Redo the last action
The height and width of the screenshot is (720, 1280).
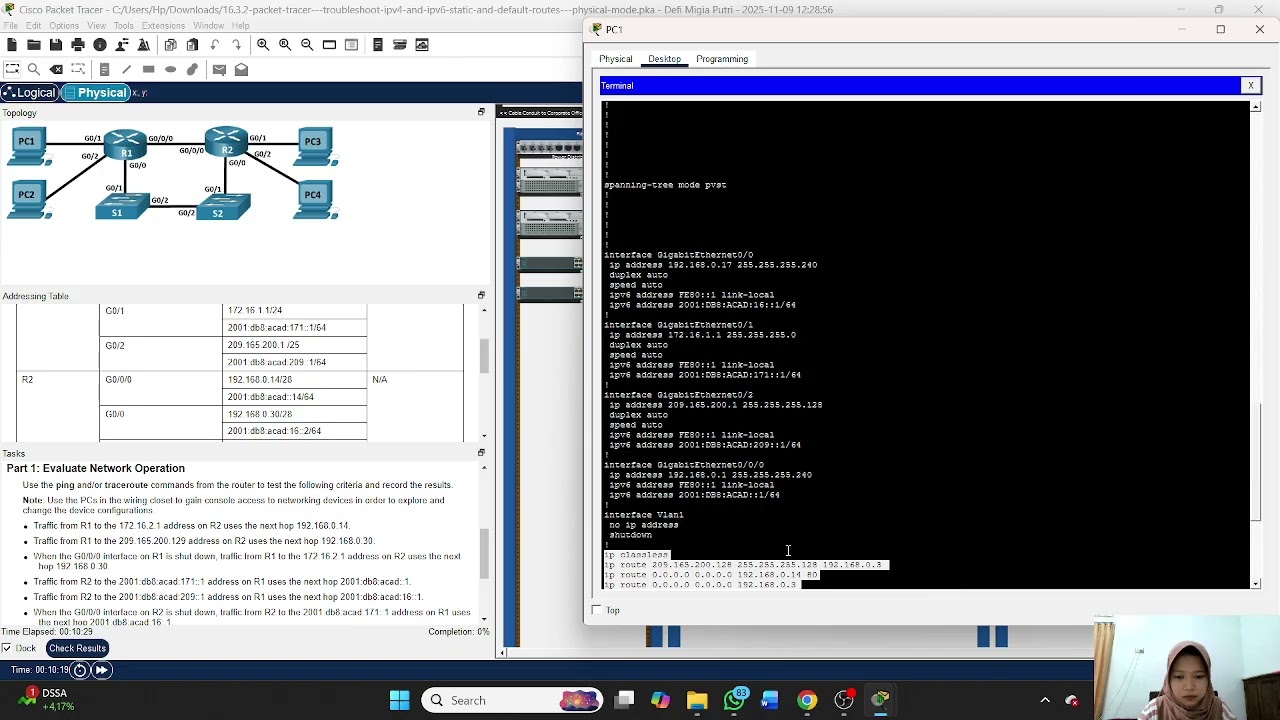click(x=237, y=45)
